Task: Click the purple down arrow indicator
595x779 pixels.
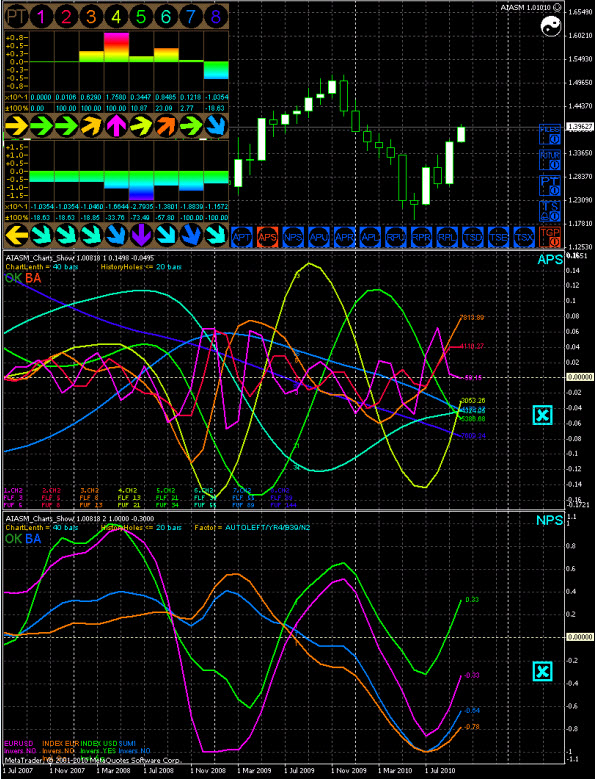Action: tap(141, 234)
